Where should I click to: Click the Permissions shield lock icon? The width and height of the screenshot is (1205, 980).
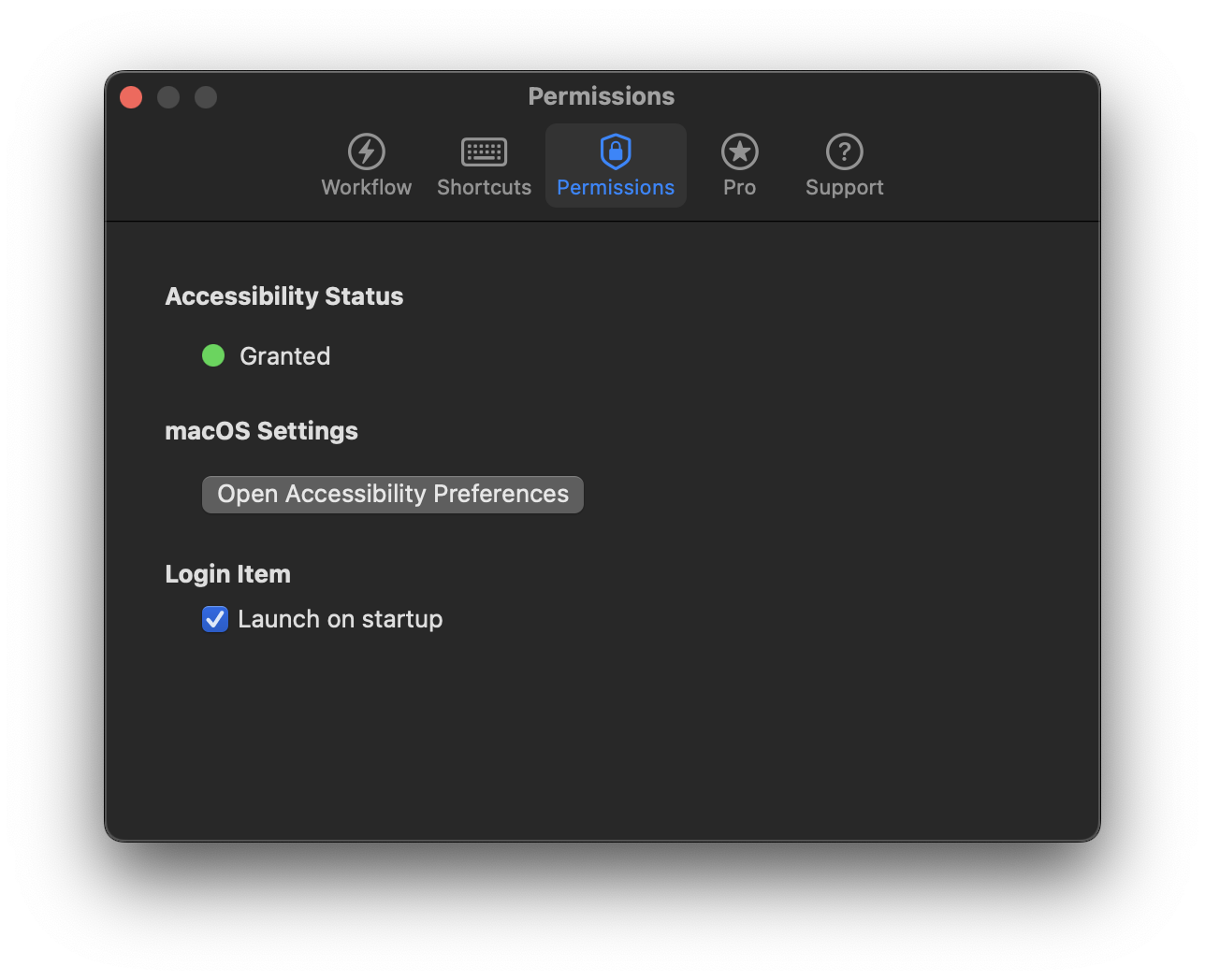pos(616,151)
